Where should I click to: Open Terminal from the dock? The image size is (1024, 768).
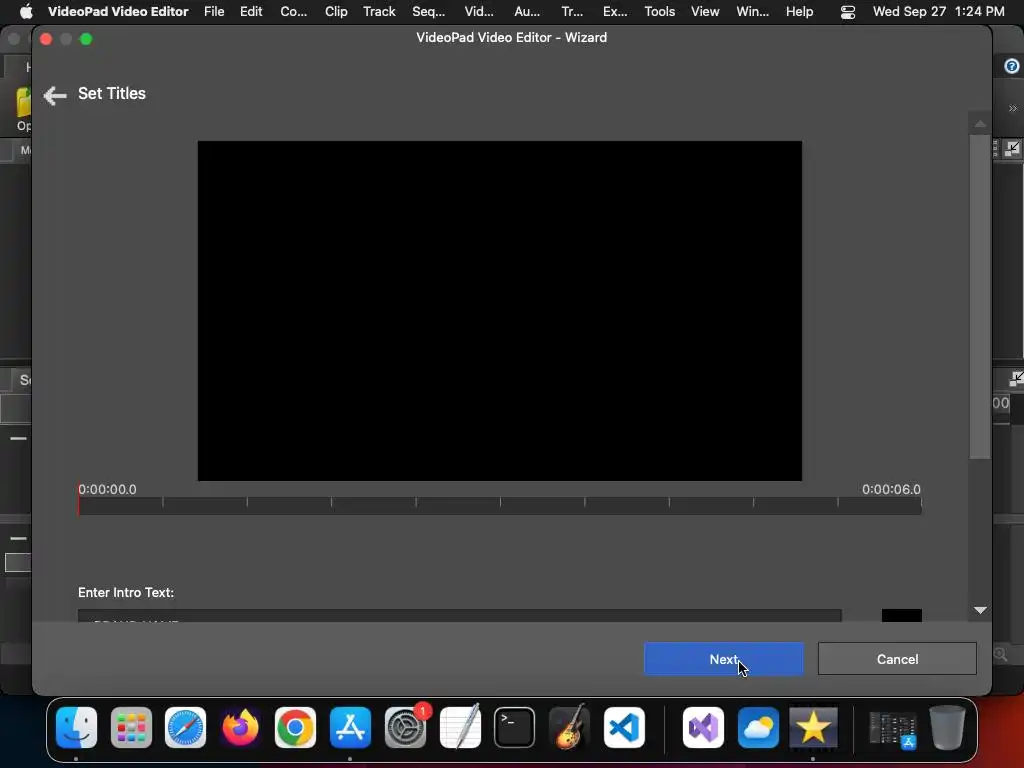click(515, 727)
